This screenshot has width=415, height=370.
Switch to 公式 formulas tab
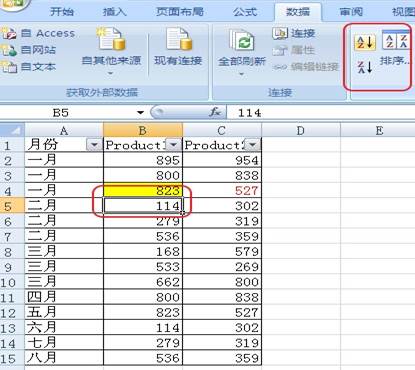click(245, 12)
